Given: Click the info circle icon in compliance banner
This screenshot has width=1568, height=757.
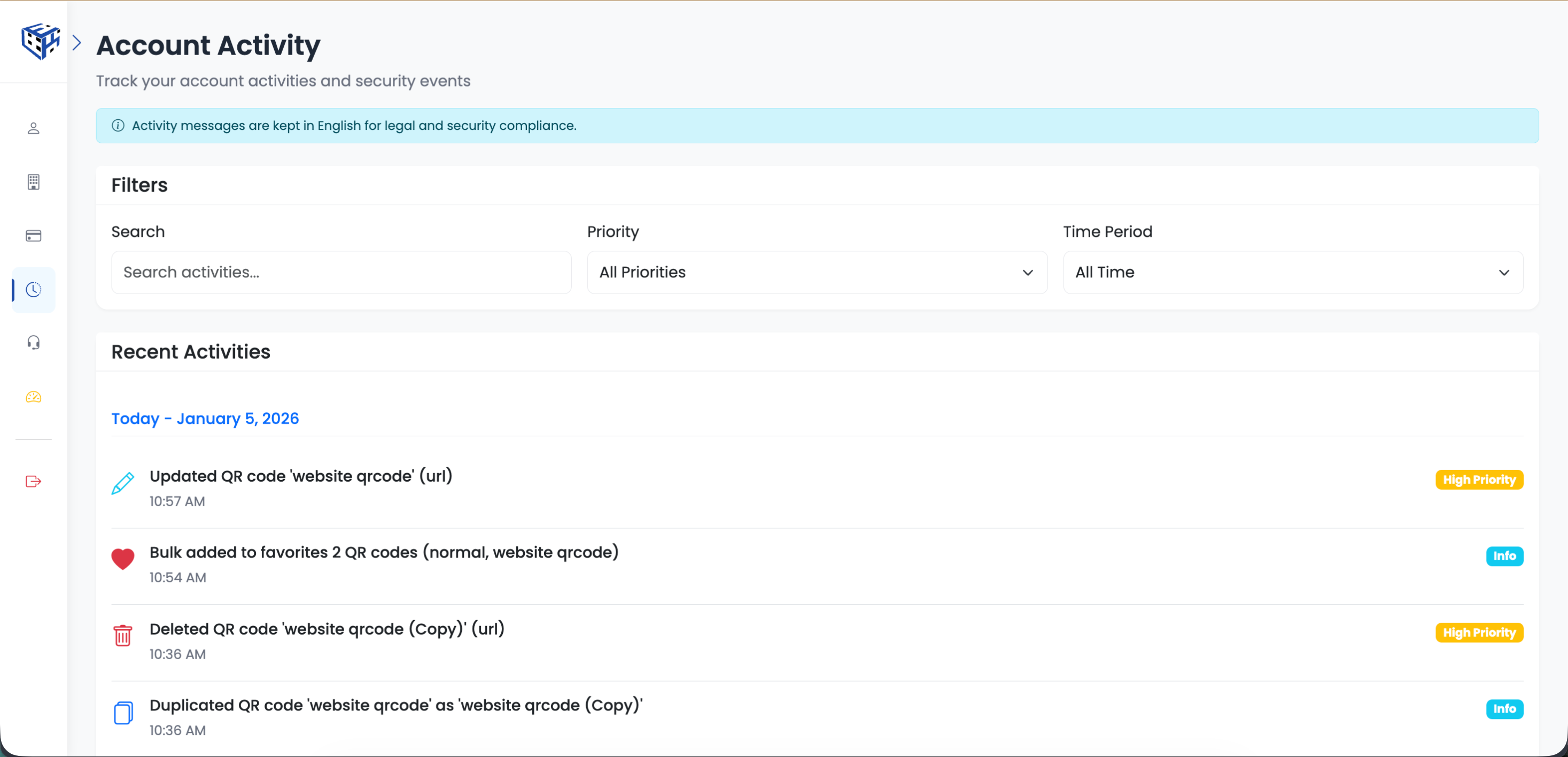Looking at the screenshot, I should (x=118, y=126).
